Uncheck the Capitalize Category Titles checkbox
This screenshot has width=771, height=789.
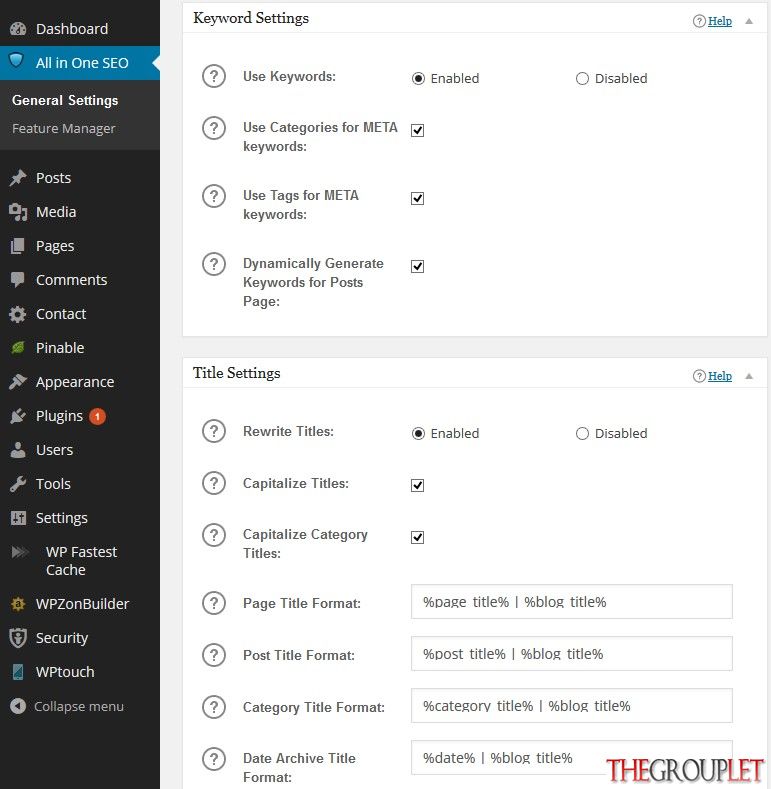pos(417,537)
